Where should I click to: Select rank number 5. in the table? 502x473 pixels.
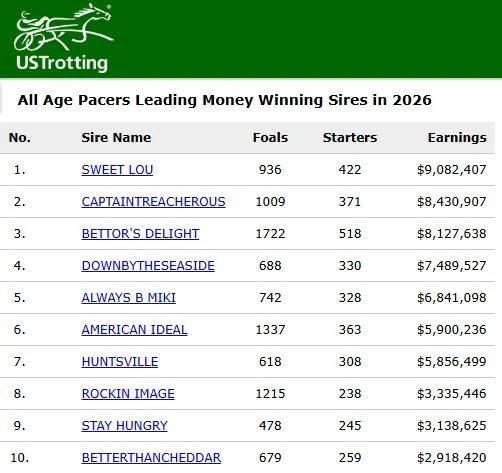(x=20, y=298)
